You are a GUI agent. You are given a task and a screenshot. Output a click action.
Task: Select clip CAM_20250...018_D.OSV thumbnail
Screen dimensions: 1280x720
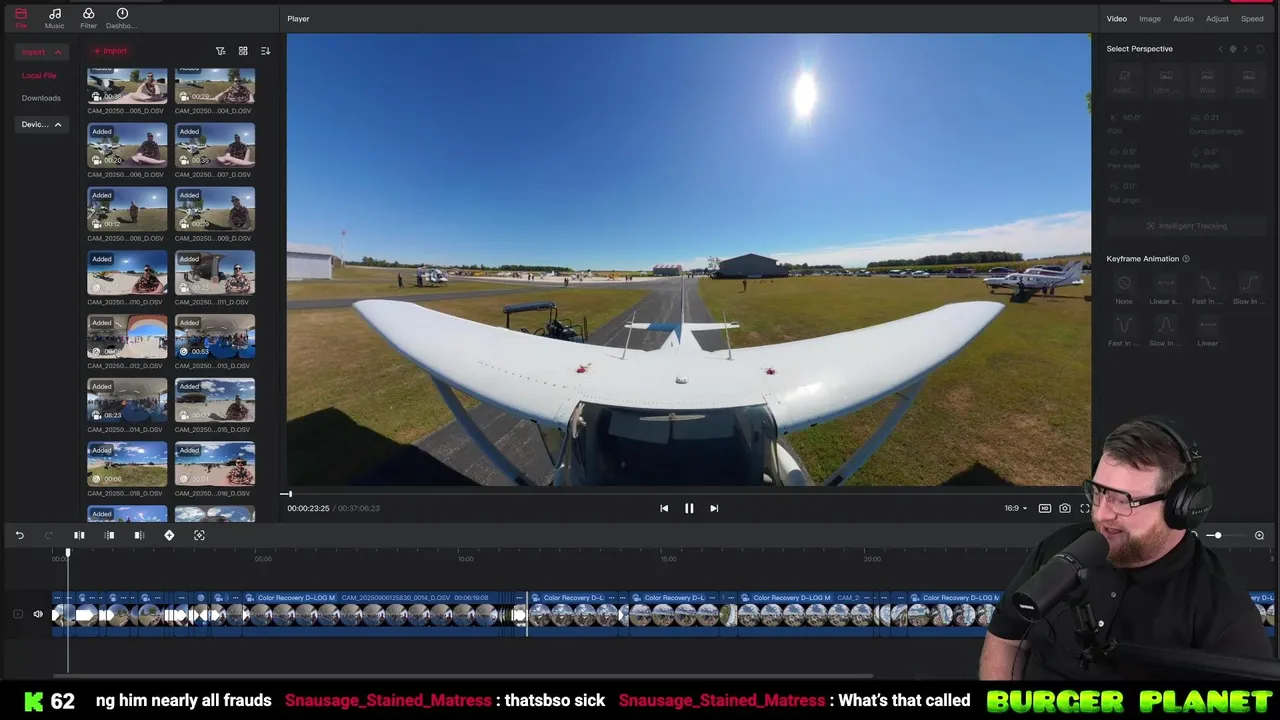tap(127, 465)
